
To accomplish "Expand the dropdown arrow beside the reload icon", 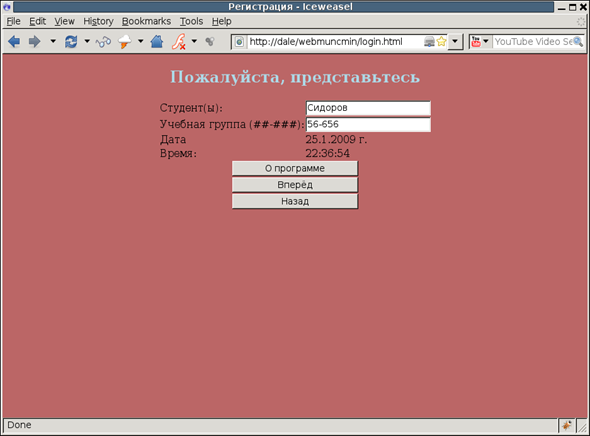I will click(x=87, y=41).
